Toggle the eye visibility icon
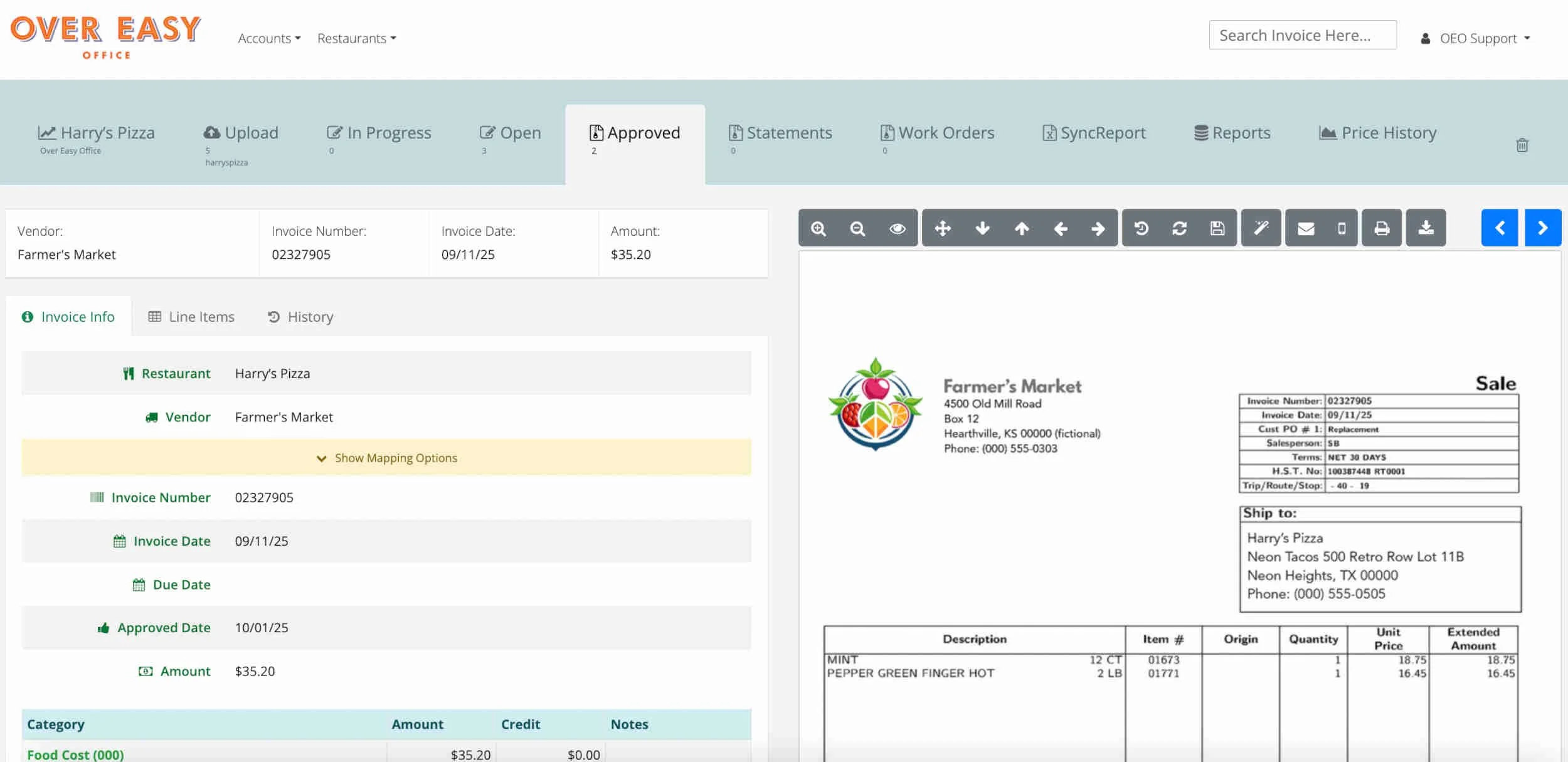Viewport: 1568px width, 762px height. point(898,228)
